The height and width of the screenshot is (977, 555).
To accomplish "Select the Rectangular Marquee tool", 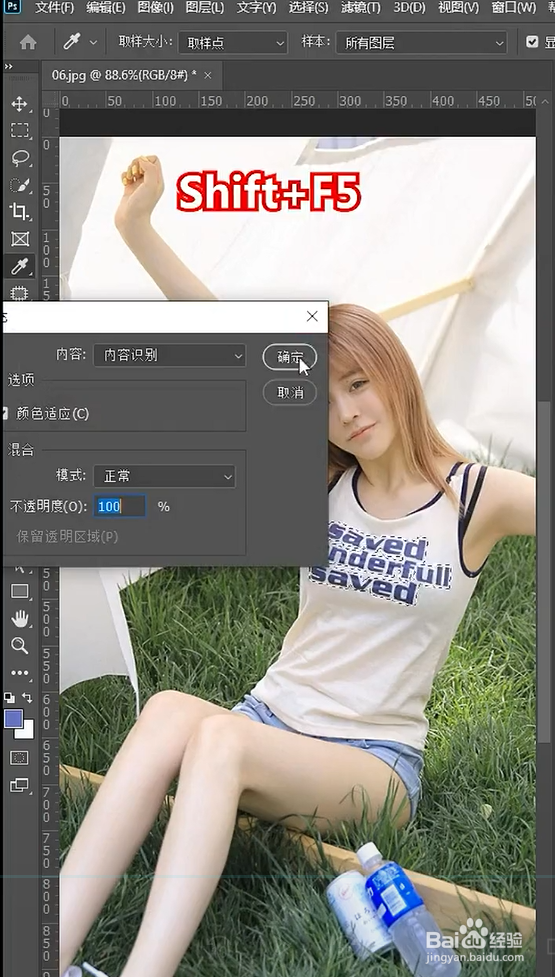I will coord(19,130).
